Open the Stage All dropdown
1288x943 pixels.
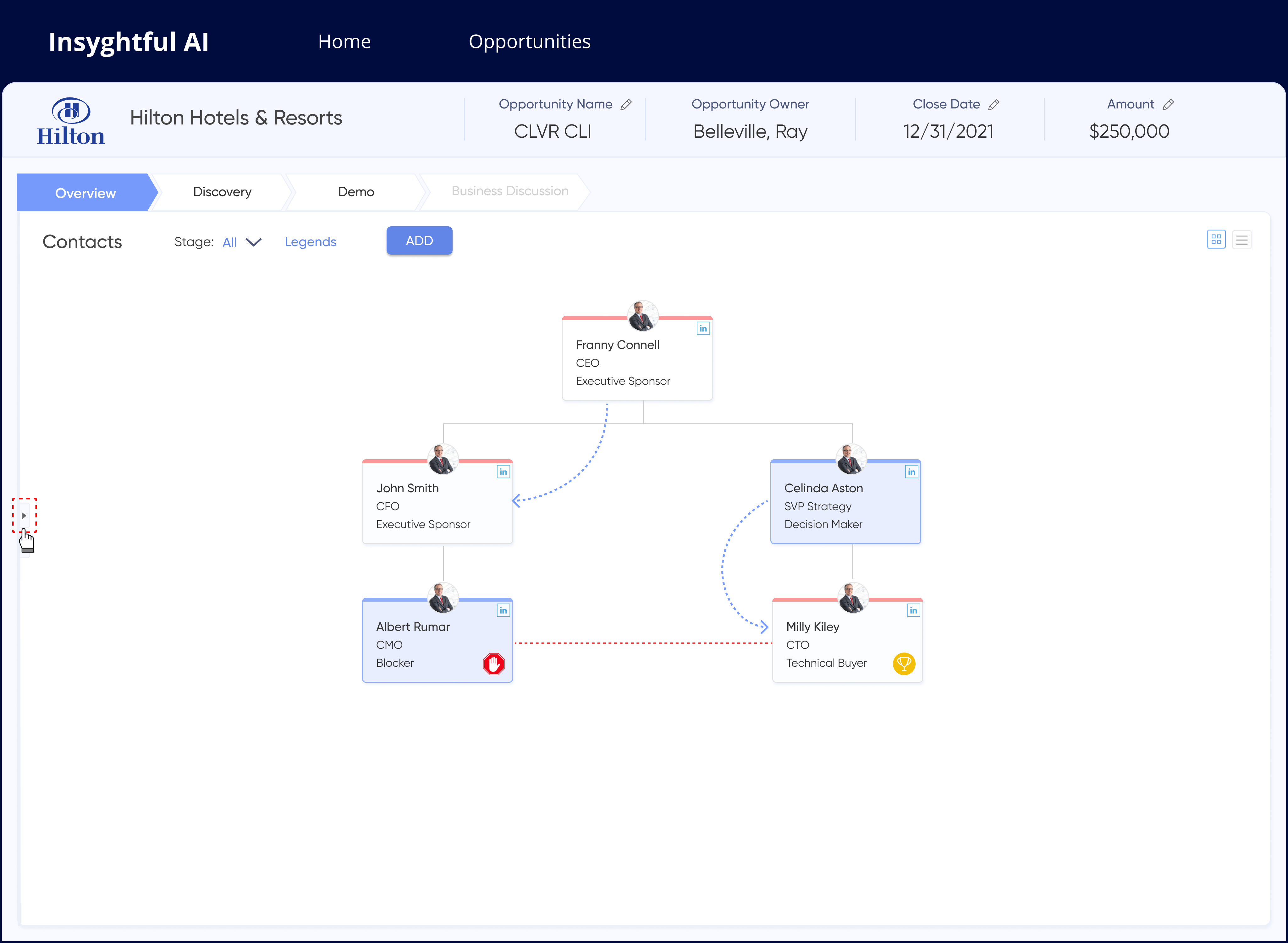click(242, 242)
